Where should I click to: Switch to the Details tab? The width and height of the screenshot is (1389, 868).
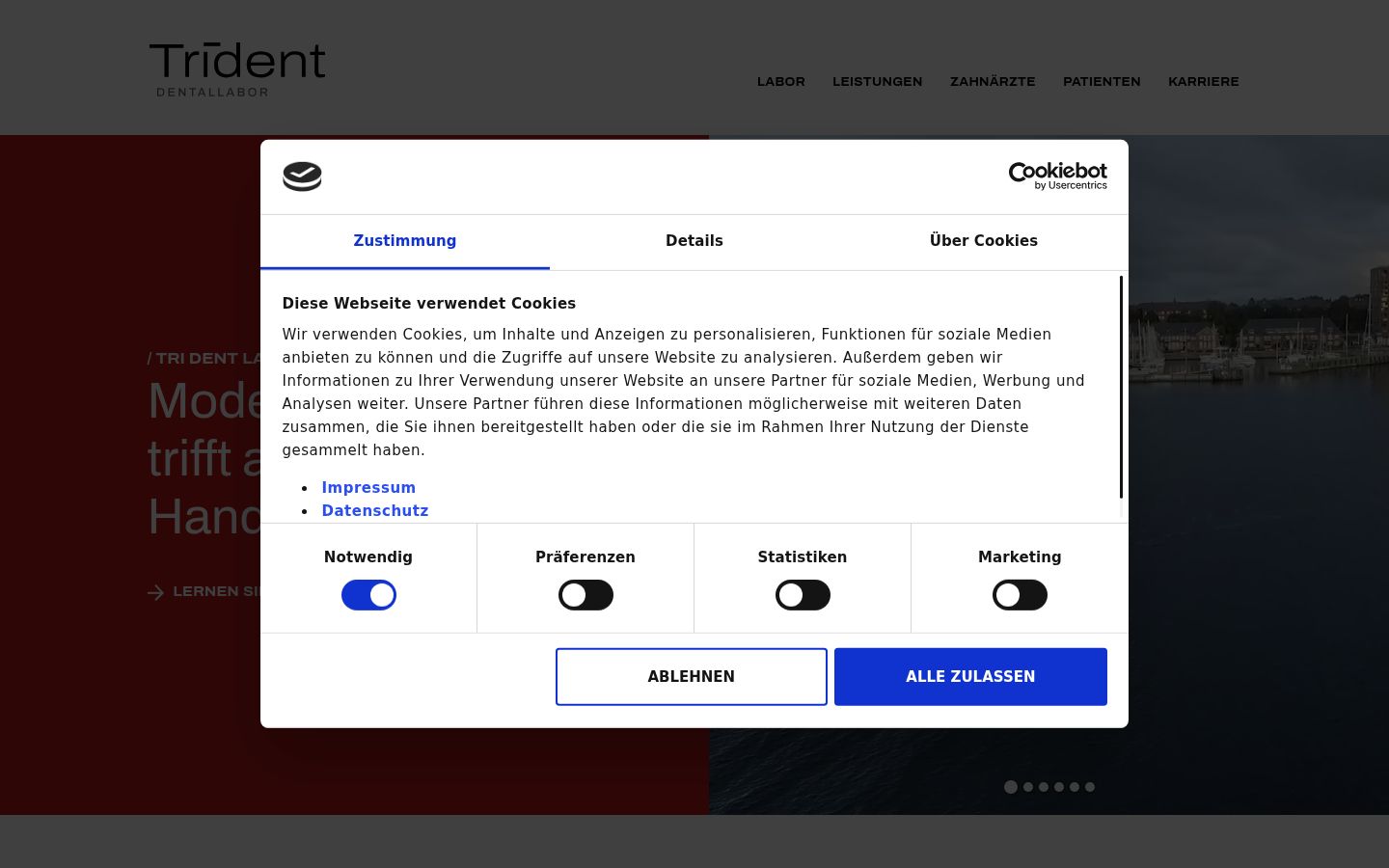click(x=694, y=241)
